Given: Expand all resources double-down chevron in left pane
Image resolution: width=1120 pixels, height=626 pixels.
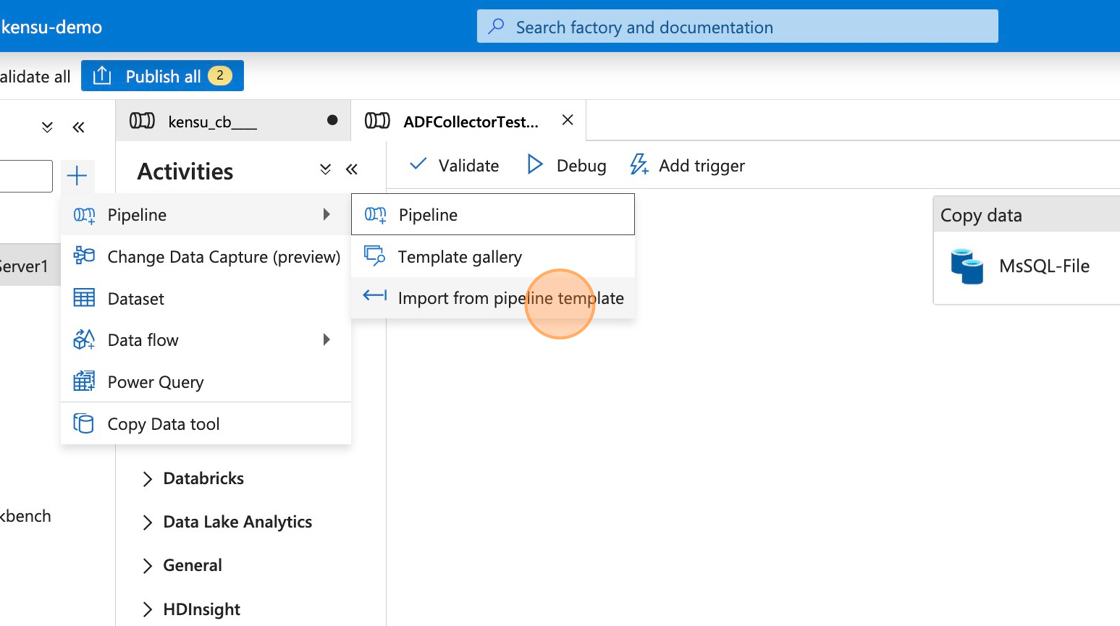Looking at the screenshot, I should [47, 127].
